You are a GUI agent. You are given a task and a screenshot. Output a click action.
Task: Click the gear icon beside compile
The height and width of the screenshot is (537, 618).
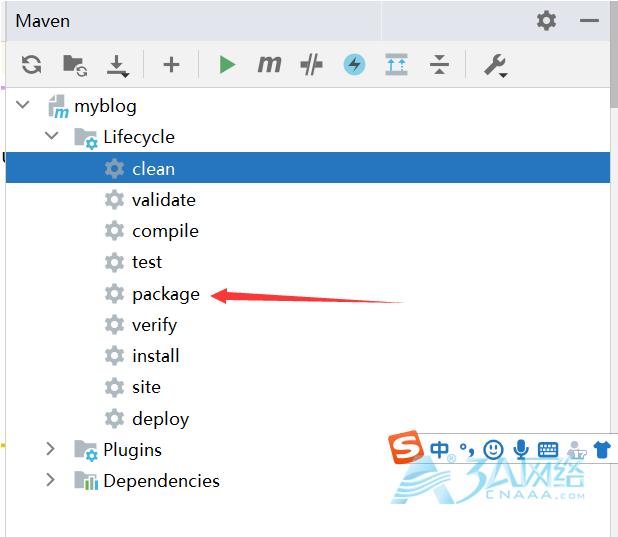coord(114,231)
